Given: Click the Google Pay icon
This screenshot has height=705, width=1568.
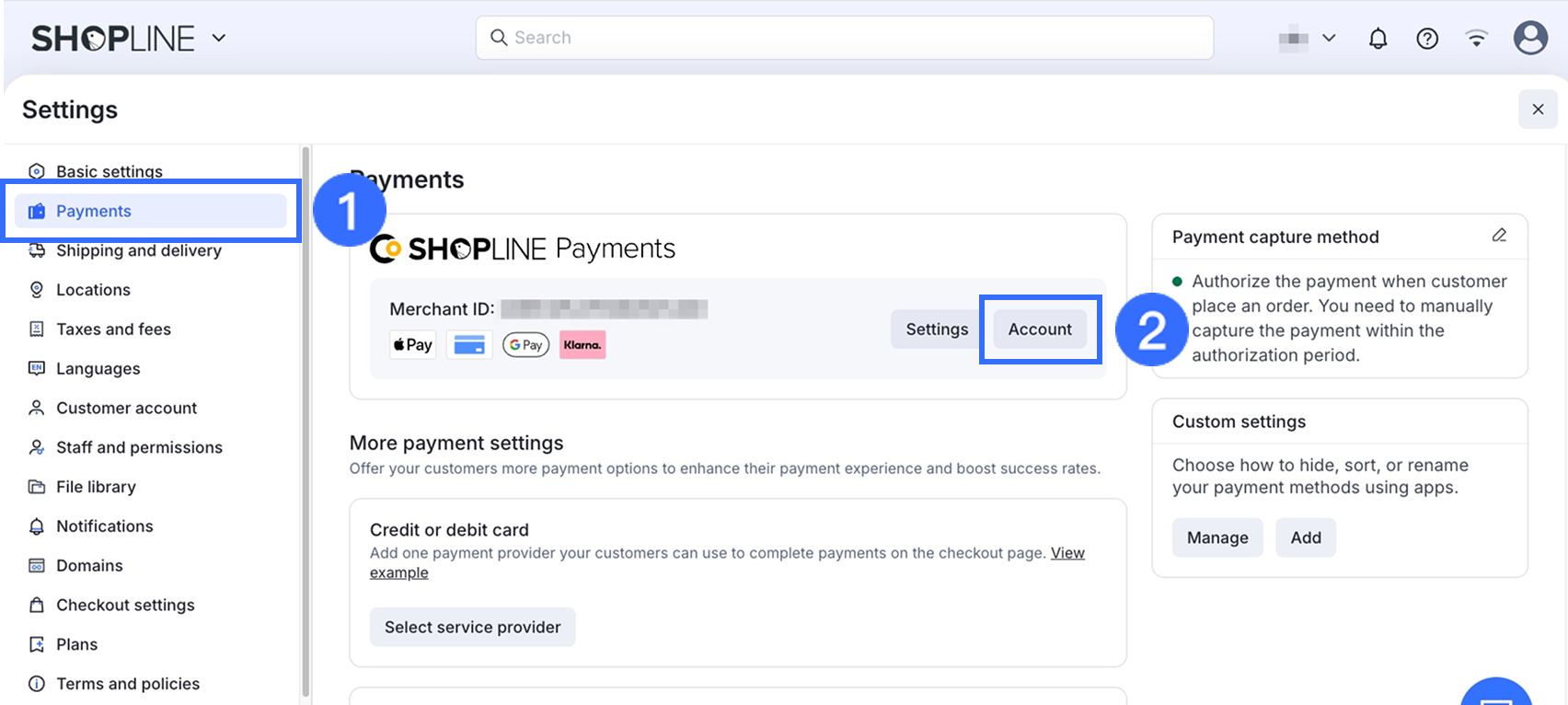Looking at the screenshot, I should coord(525,345).
